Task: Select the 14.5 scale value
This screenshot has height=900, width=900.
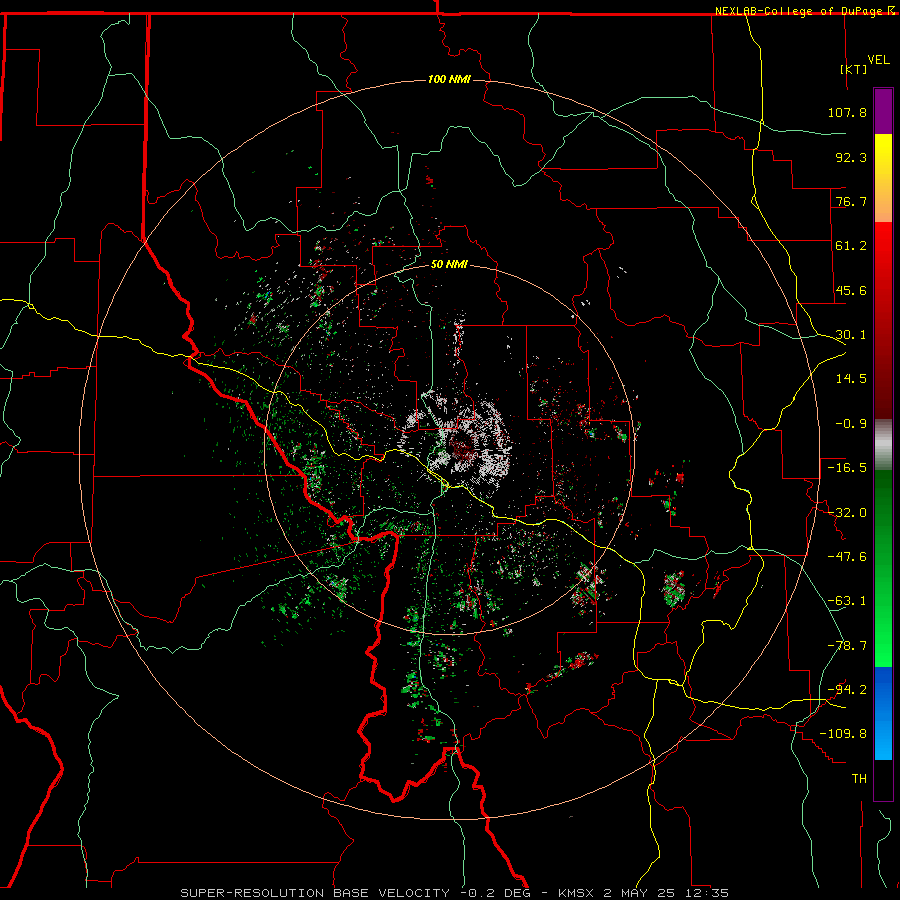Action: point(851,379)
